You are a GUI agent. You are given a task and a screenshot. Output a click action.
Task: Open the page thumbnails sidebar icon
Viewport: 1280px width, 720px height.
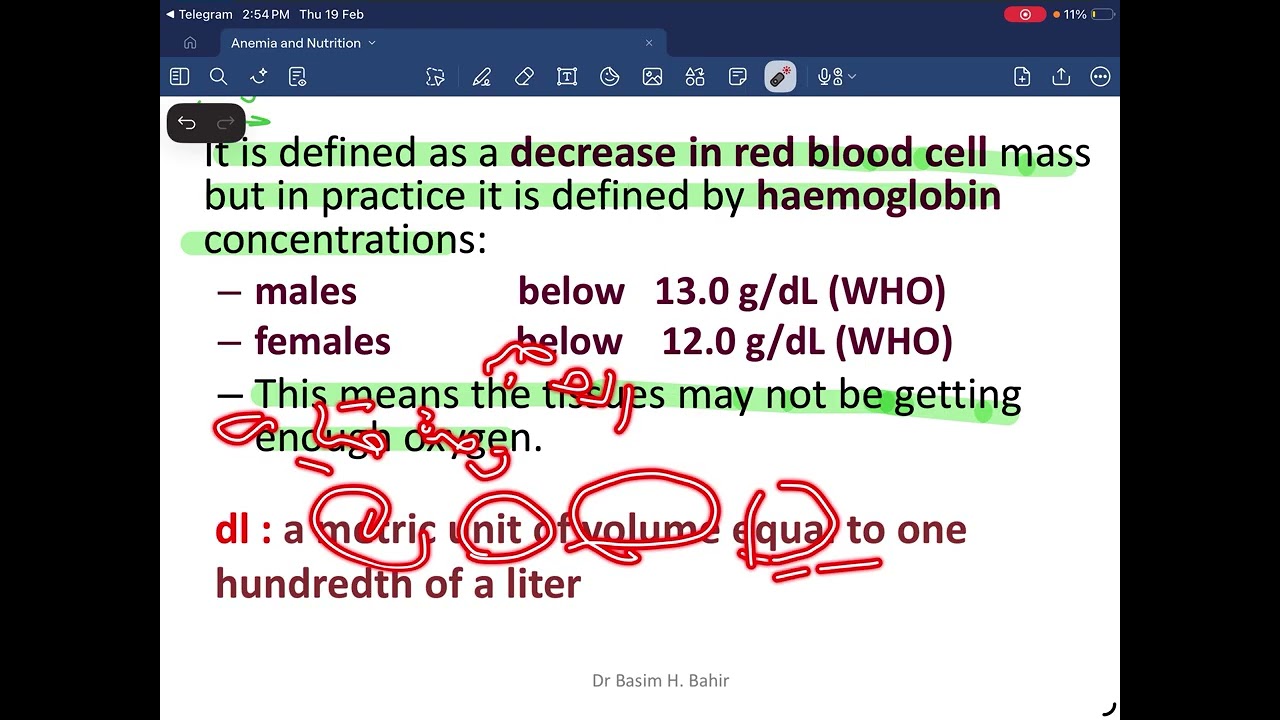(x=179, y=77)
